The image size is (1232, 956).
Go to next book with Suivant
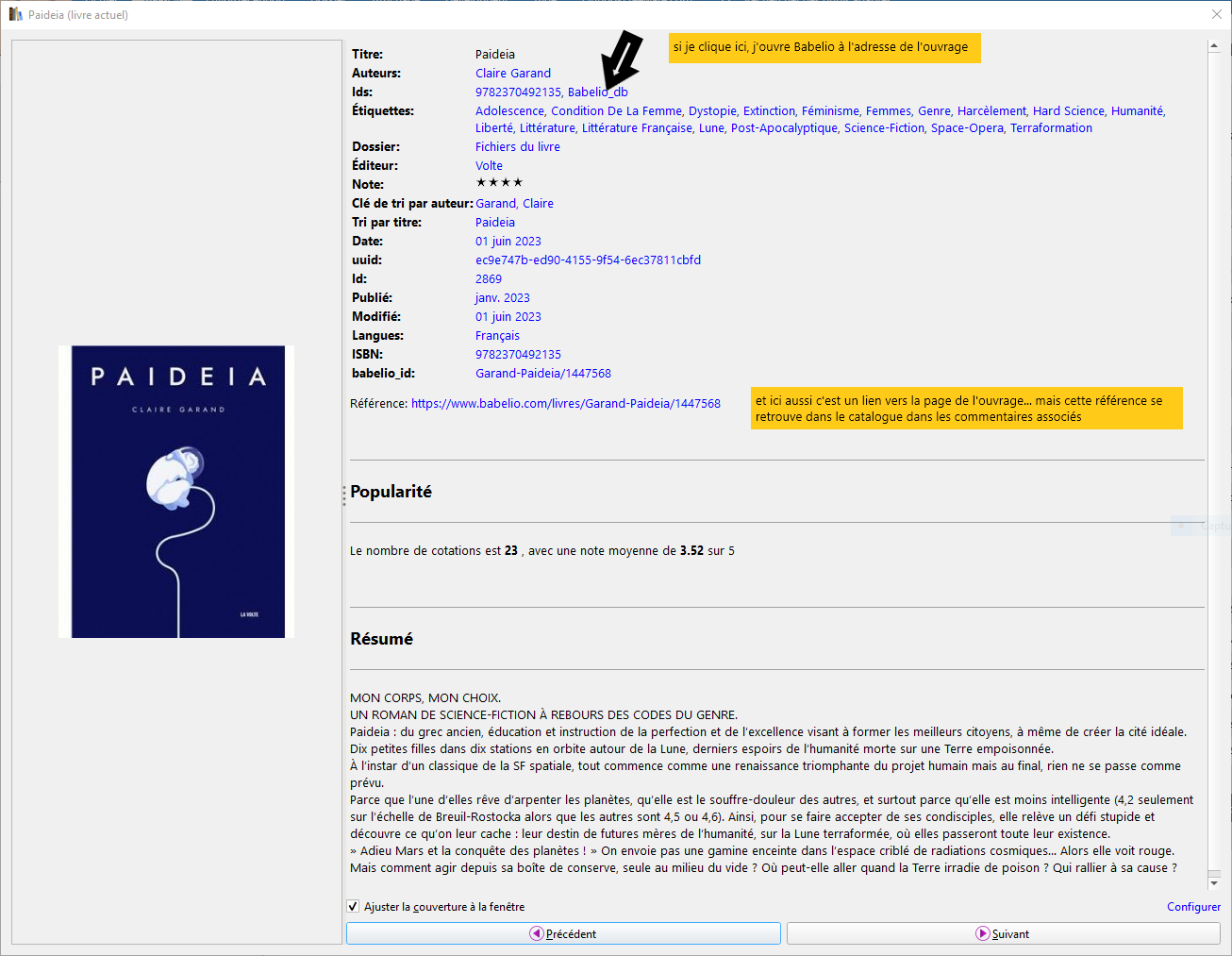[1004, 933]
